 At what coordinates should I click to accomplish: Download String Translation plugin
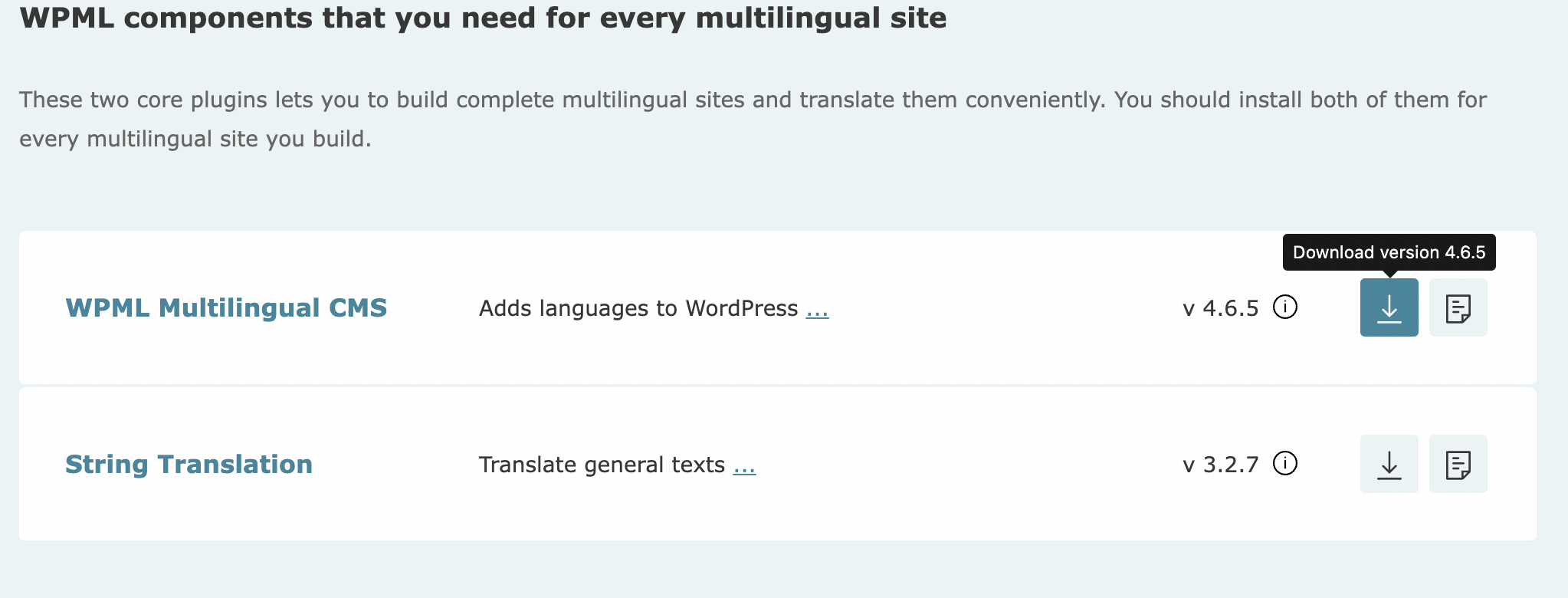pos(1389,464)
